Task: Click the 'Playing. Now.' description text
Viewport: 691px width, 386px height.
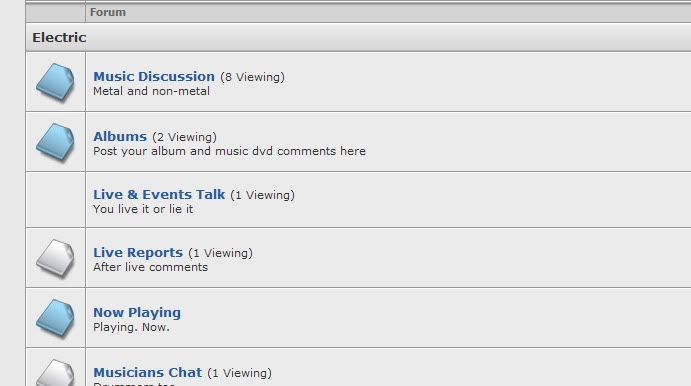Action: coord(131,327)
